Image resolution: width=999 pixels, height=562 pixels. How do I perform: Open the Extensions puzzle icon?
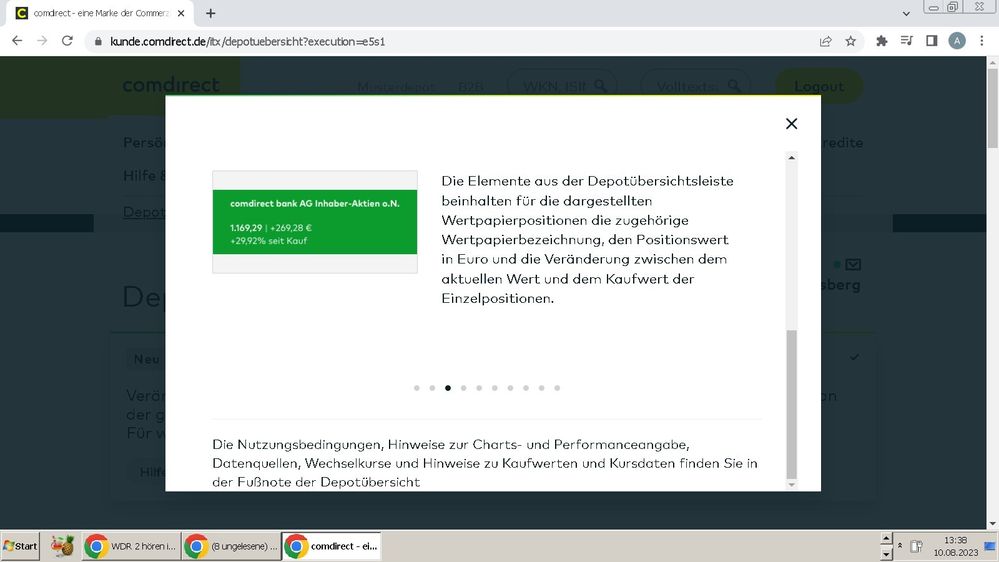click(882, 41)
